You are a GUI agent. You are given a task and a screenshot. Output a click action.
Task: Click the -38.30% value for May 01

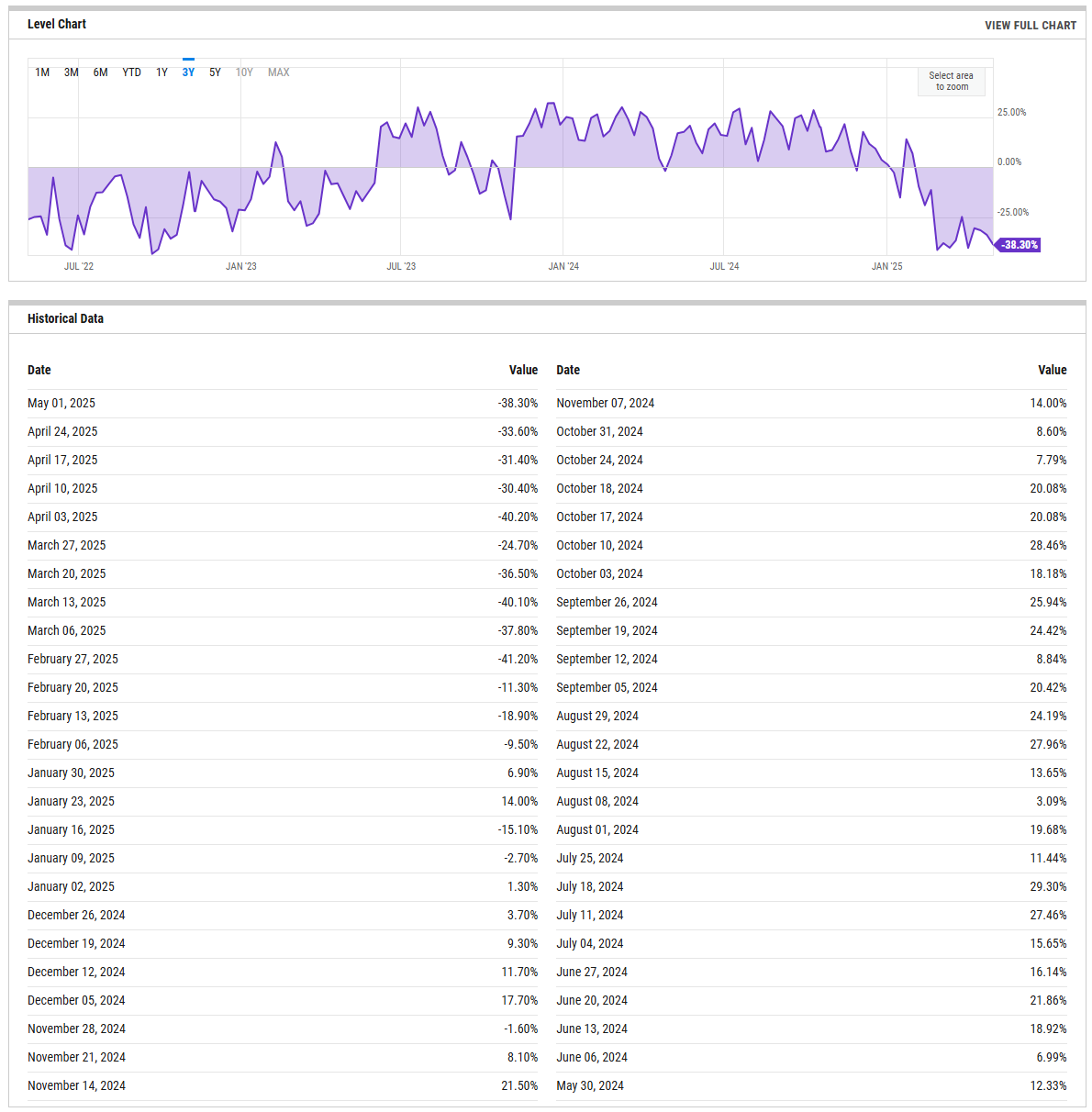point(518,404)
